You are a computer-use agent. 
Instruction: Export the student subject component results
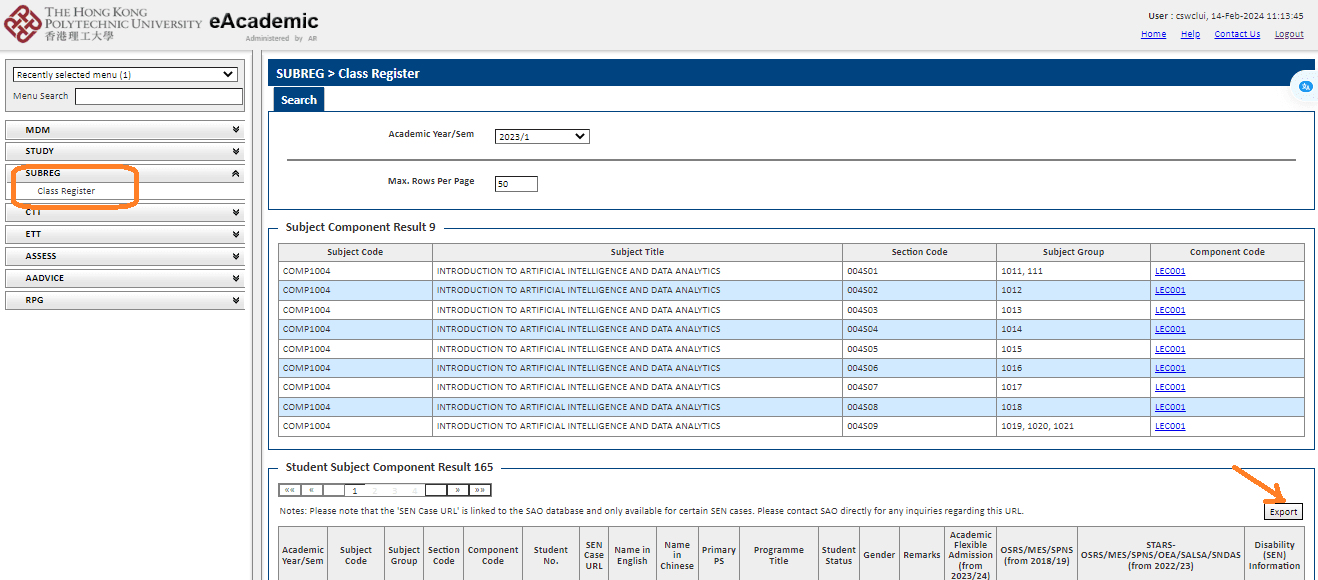1283,511
